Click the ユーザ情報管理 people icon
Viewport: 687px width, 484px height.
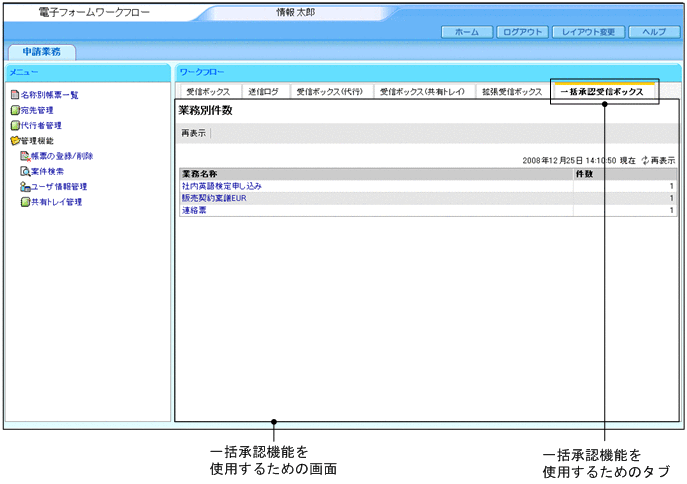[x=25, y=187]
